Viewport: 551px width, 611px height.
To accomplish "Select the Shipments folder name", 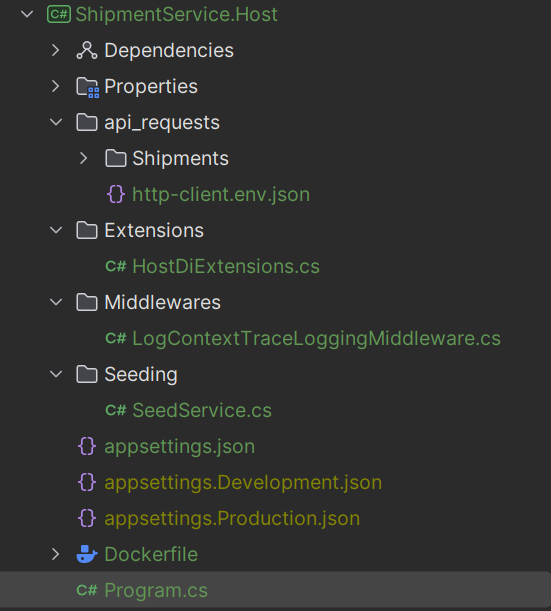I will [180, 158].
